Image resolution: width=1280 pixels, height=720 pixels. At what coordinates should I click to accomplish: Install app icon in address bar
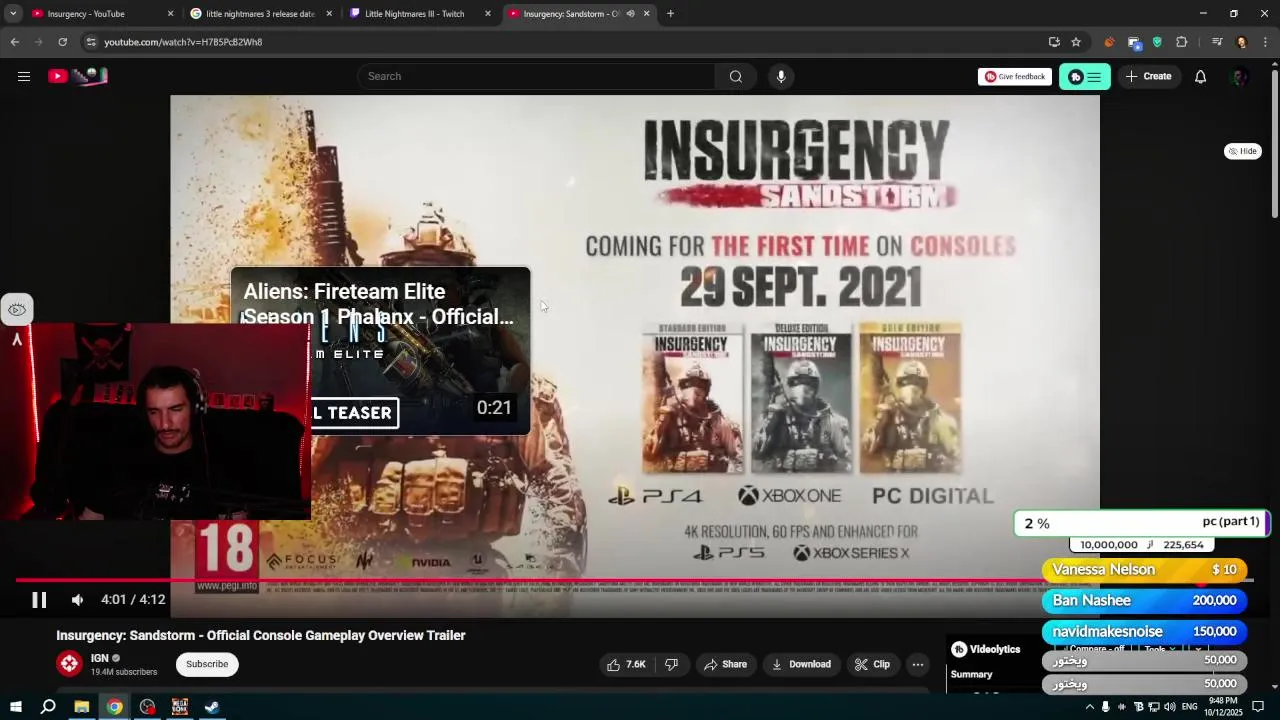point(1054,42)
